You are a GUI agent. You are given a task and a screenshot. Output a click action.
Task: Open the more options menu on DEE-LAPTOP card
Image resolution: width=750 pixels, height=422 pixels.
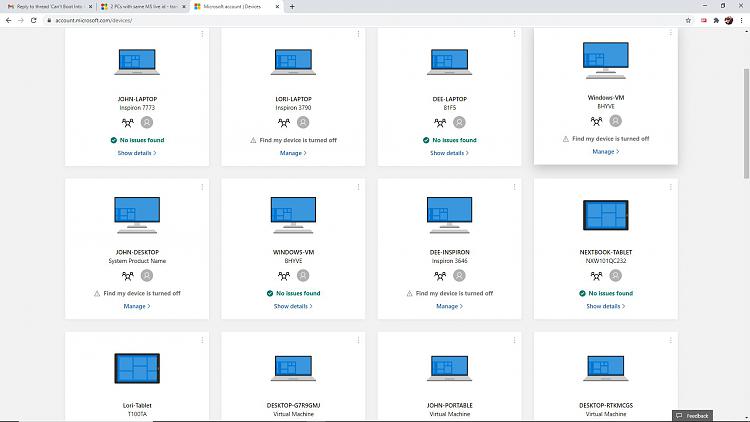coord(515,34)
